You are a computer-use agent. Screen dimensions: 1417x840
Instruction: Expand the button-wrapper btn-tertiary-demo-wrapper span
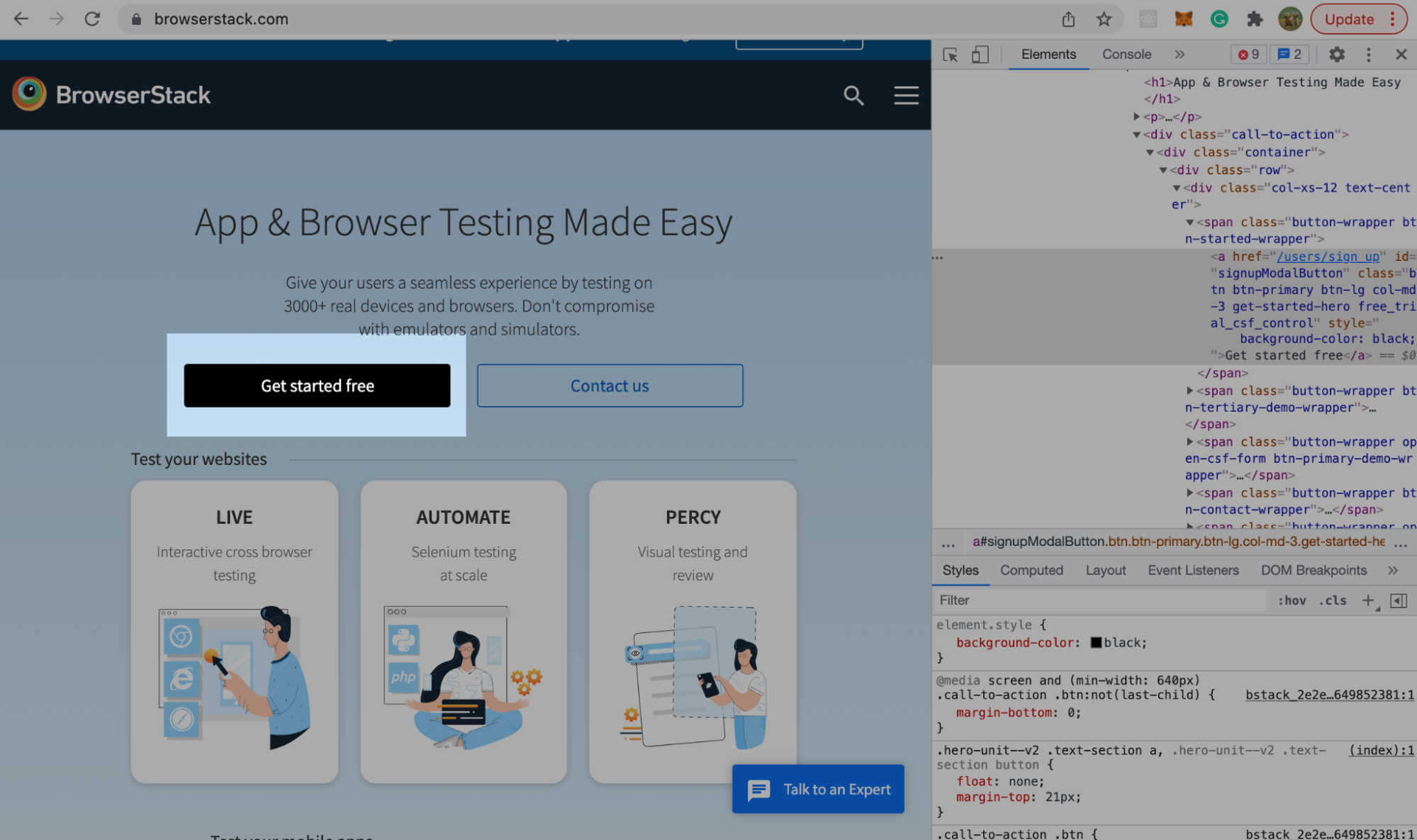coord(1189,391)
